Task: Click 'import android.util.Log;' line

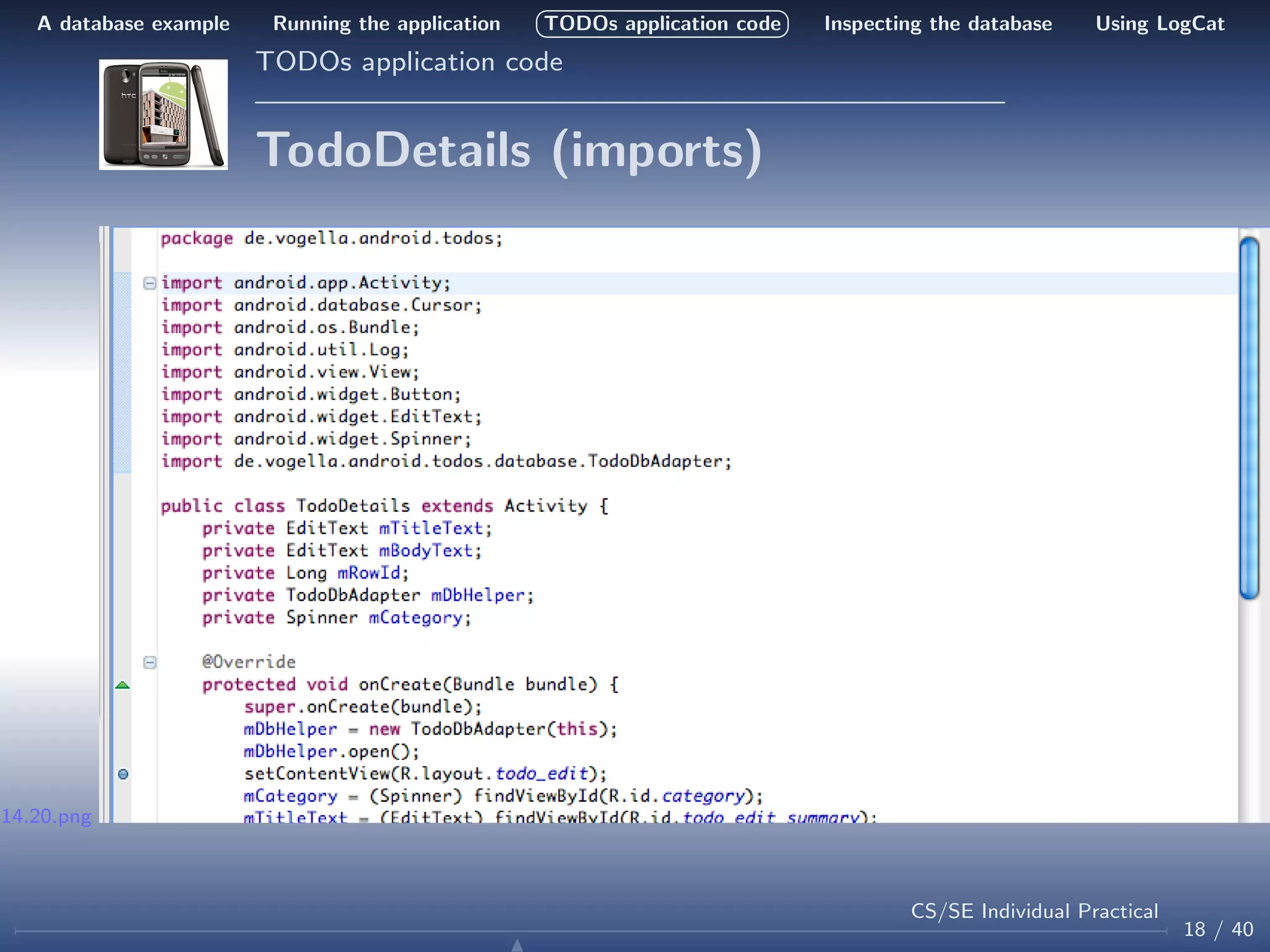Action: click(x=285, y=350)
